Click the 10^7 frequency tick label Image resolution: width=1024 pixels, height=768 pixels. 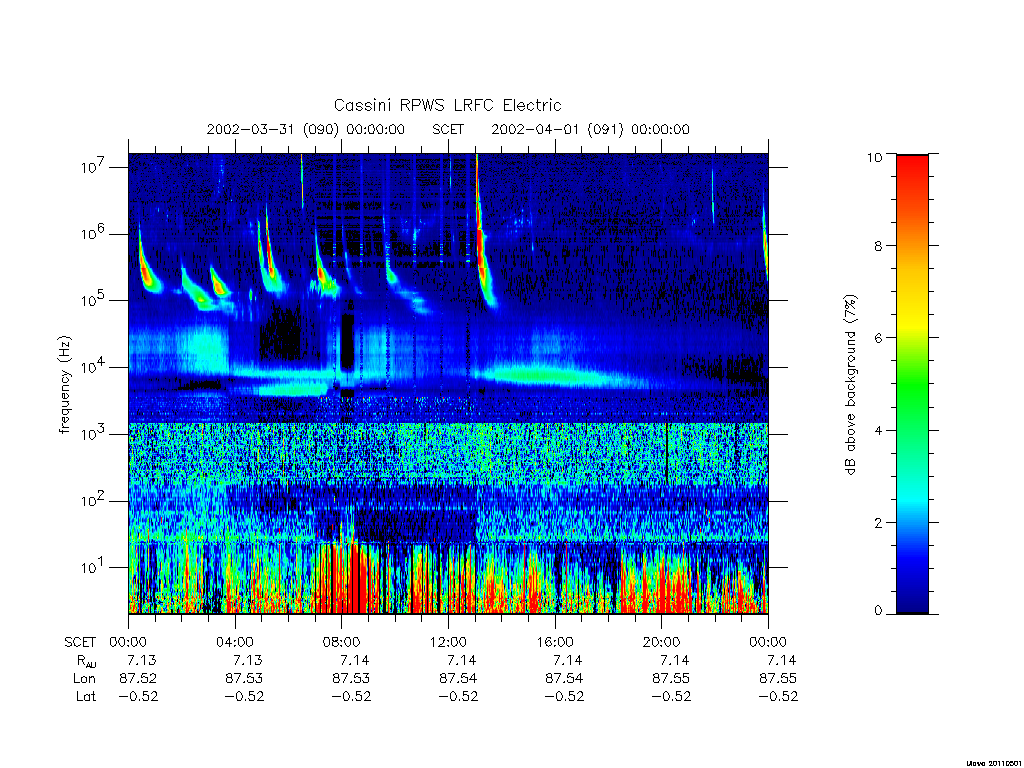94,167
